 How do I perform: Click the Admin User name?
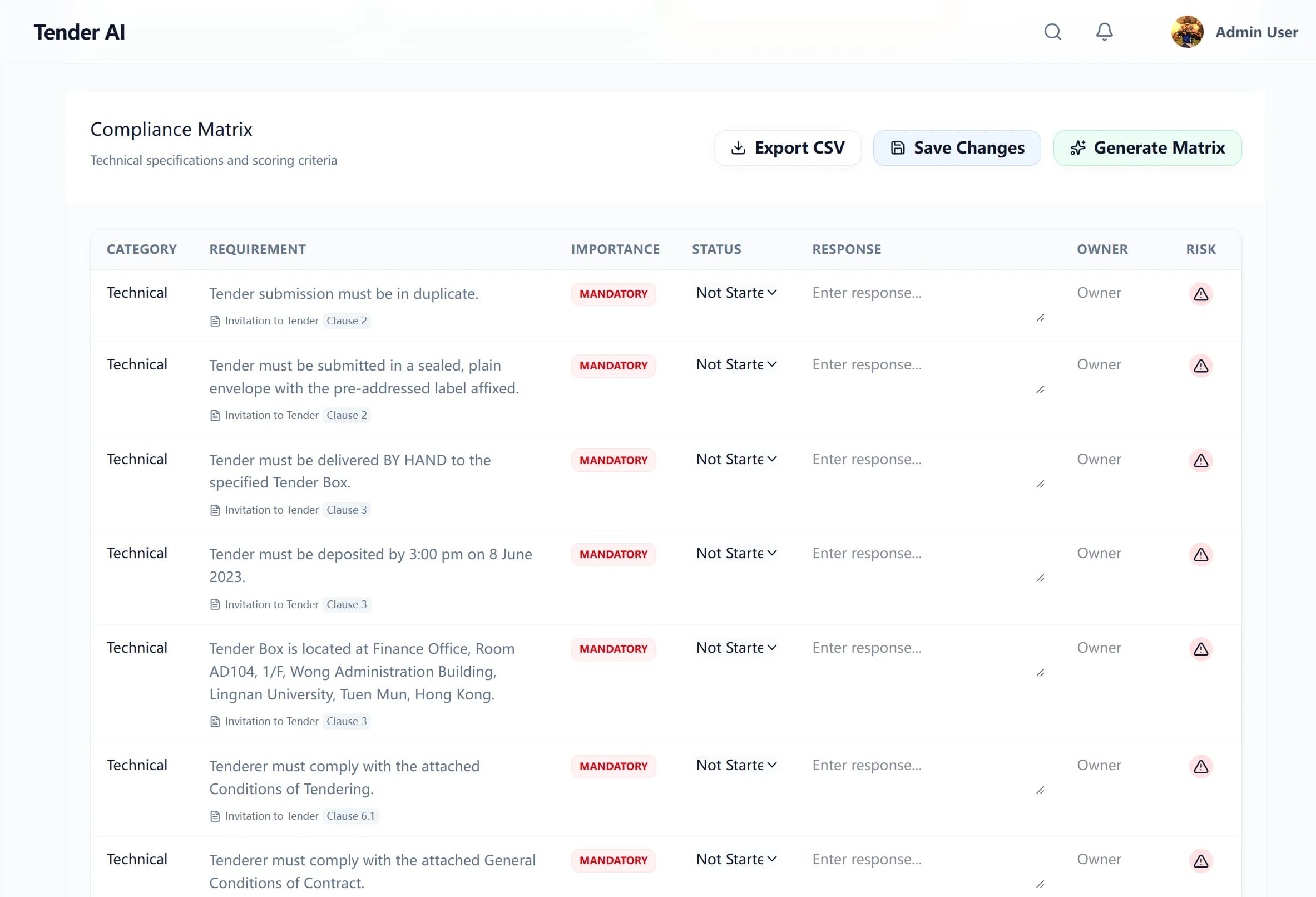point(1256,32)
